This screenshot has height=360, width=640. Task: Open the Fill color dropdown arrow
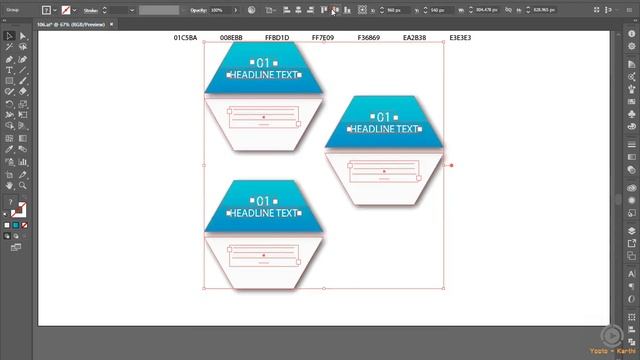(x=55, y=10)
